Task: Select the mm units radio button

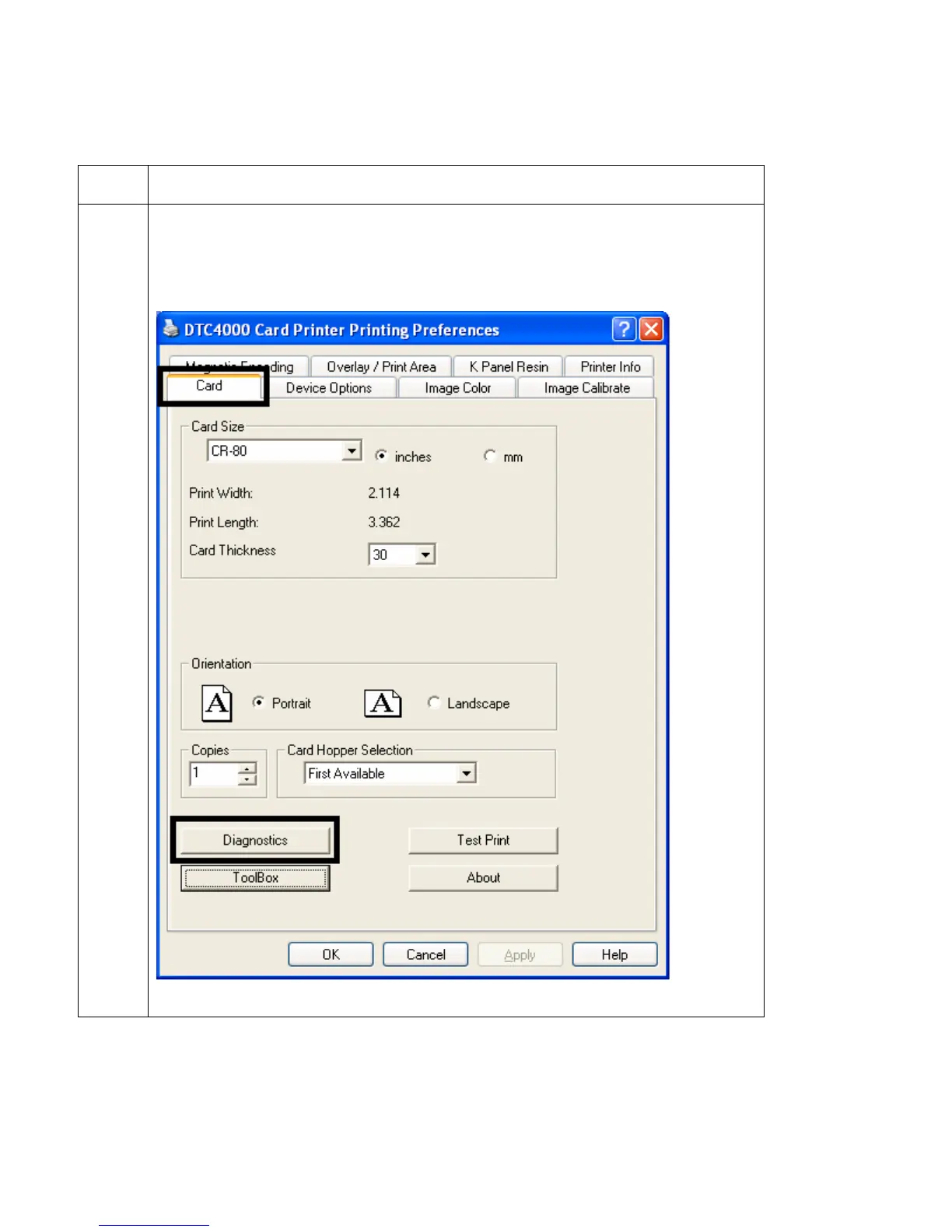Action: pos(489,456)
